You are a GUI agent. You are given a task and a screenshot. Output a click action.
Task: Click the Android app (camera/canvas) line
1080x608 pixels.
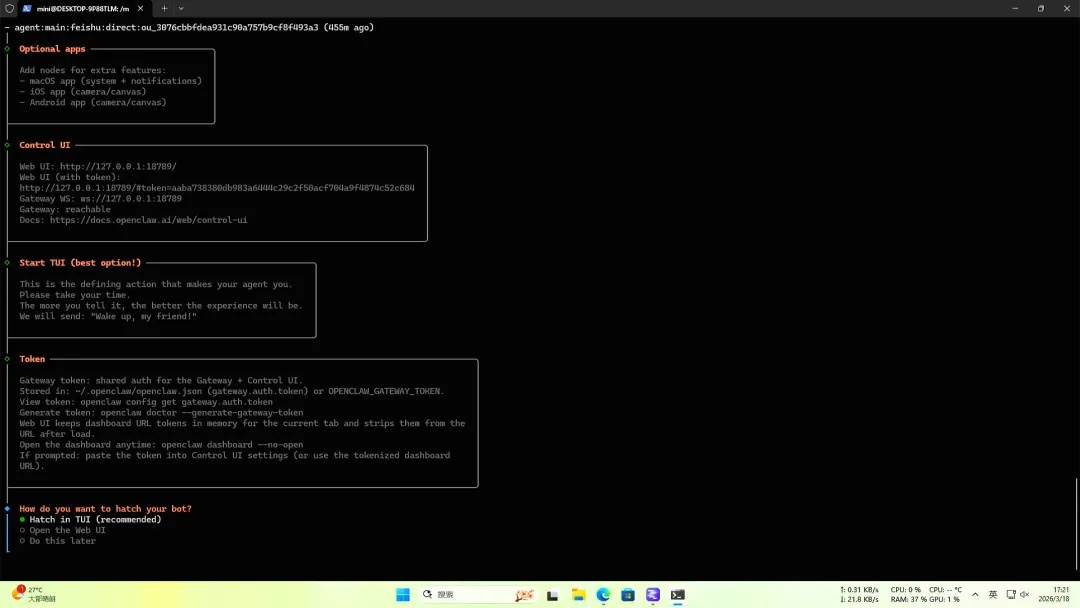pyautogui.click(x=93, y=103)
